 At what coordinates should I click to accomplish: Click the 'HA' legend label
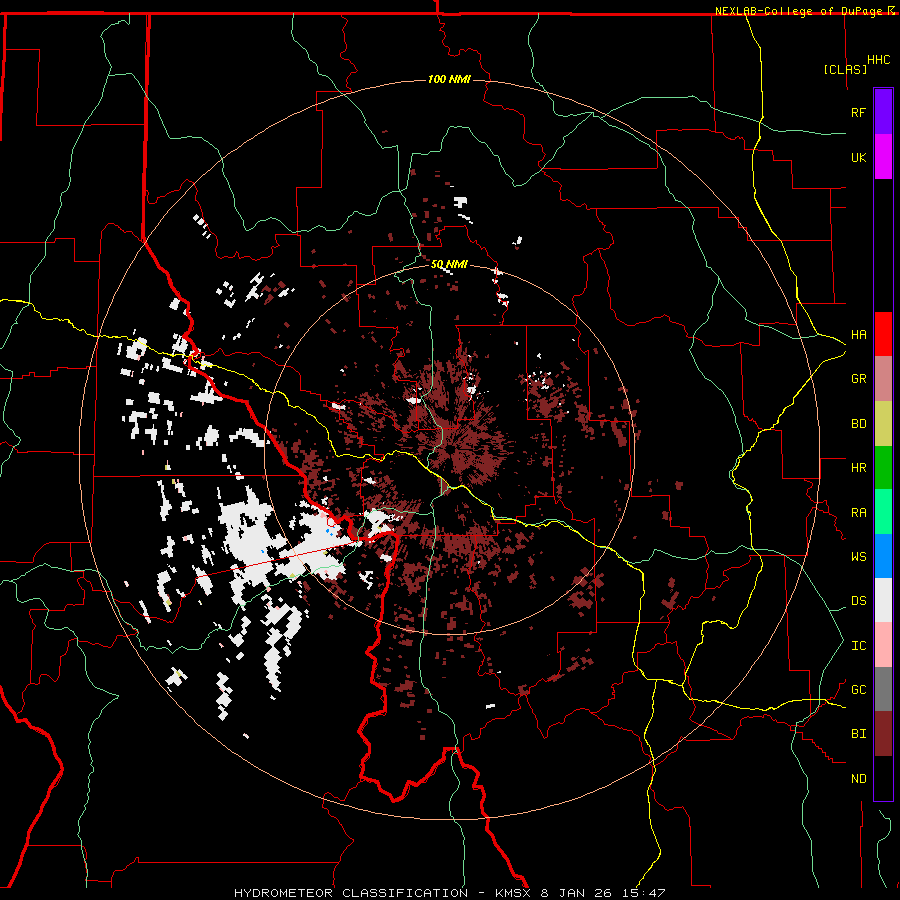tap(858, 335)
